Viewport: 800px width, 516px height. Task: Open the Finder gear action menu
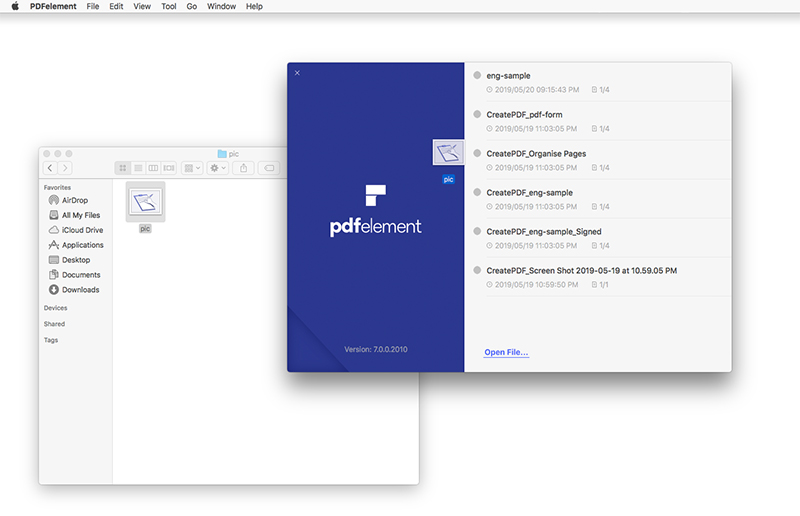click(218, 168)
